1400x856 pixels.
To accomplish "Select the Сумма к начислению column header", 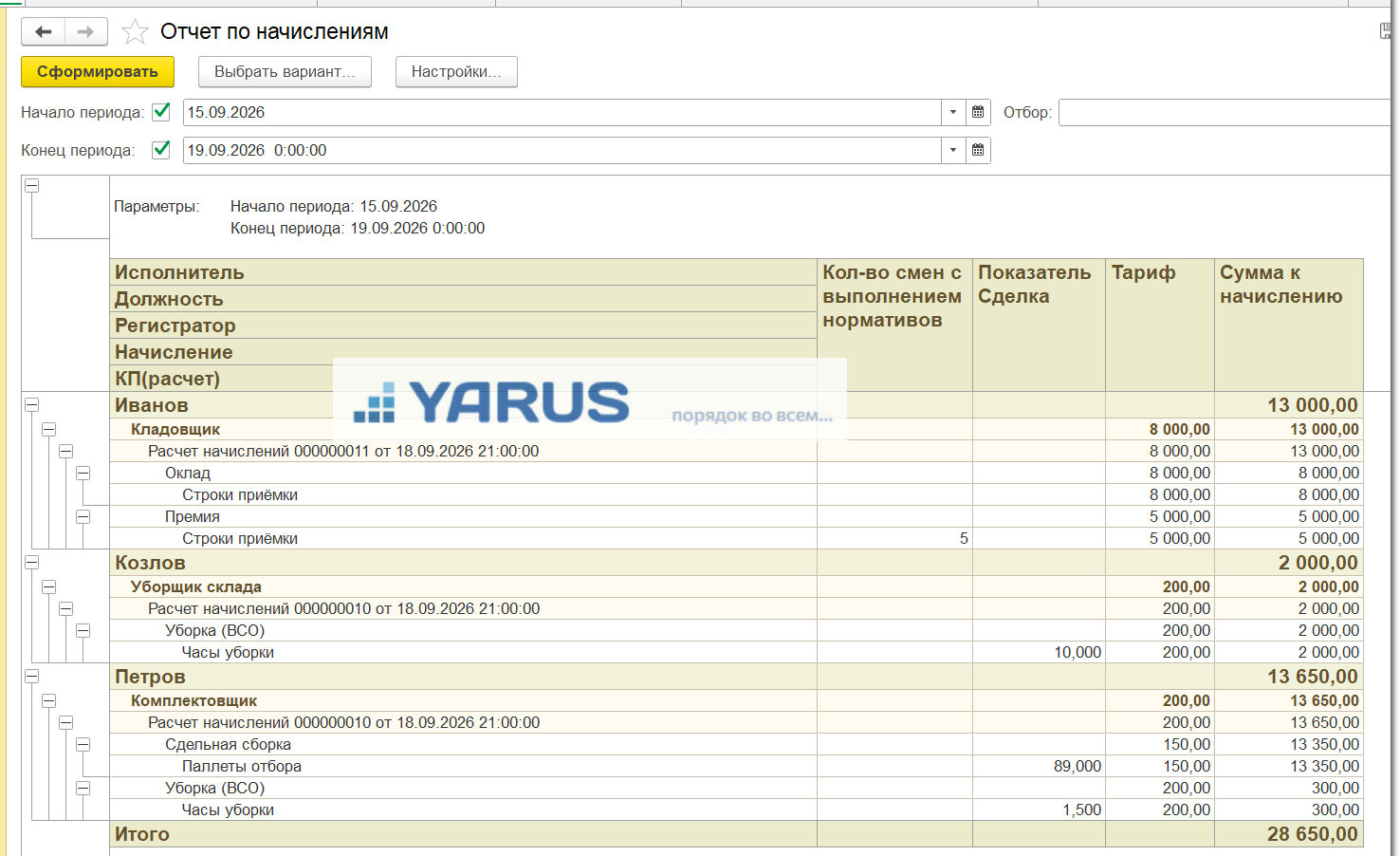I will (1289, 326).
